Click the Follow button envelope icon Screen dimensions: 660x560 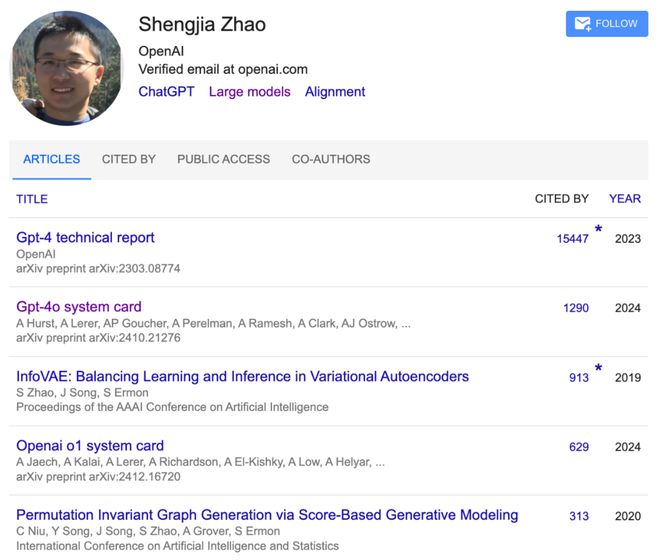click(x=582, y=24)
